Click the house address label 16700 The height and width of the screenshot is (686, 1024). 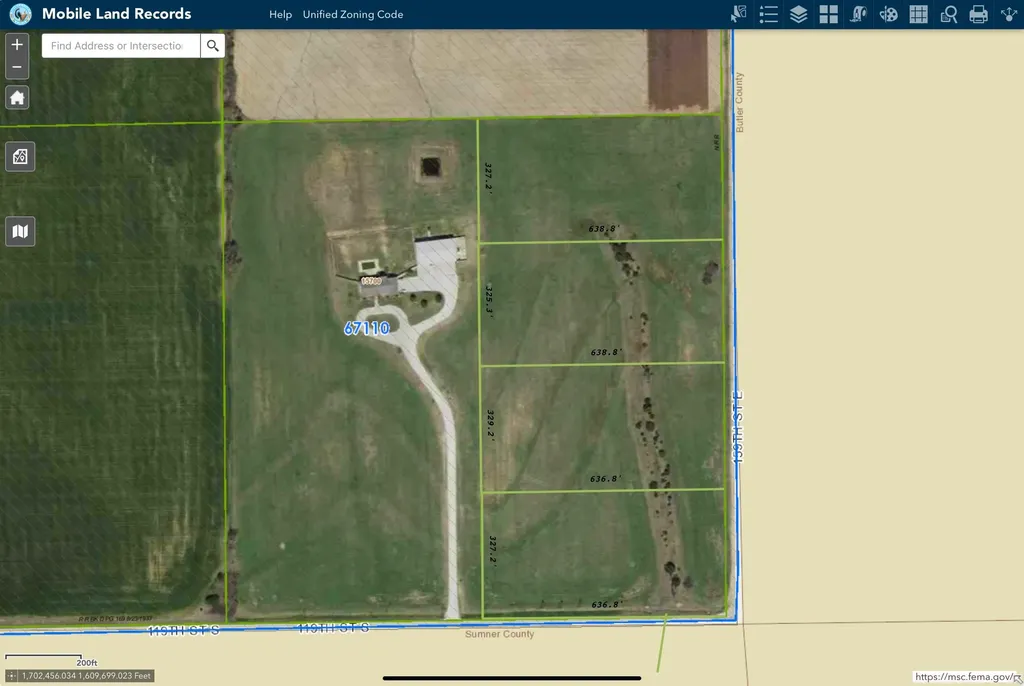(x=371, y=281)
